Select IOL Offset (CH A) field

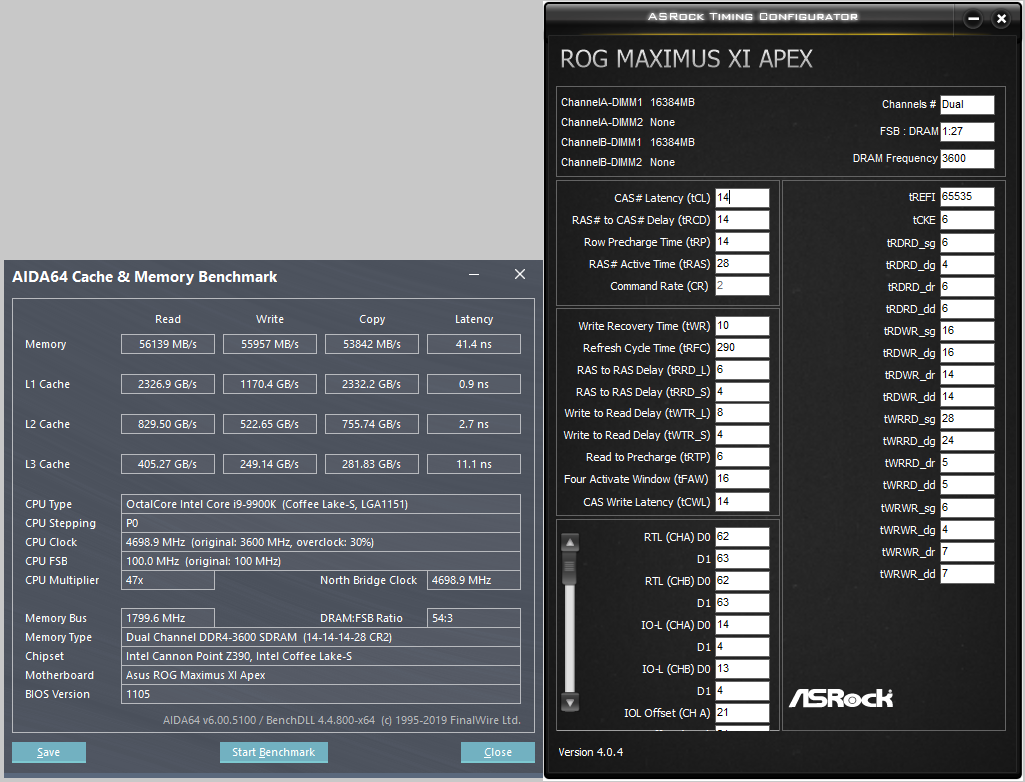coord(742,713)
